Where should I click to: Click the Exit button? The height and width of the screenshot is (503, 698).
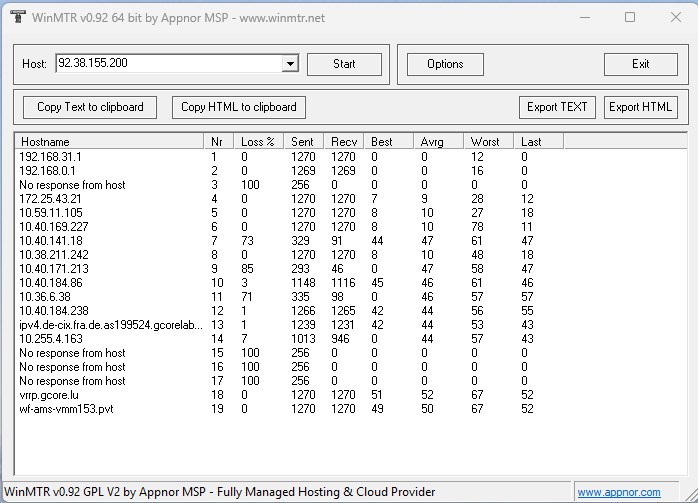tap(640, 64)
